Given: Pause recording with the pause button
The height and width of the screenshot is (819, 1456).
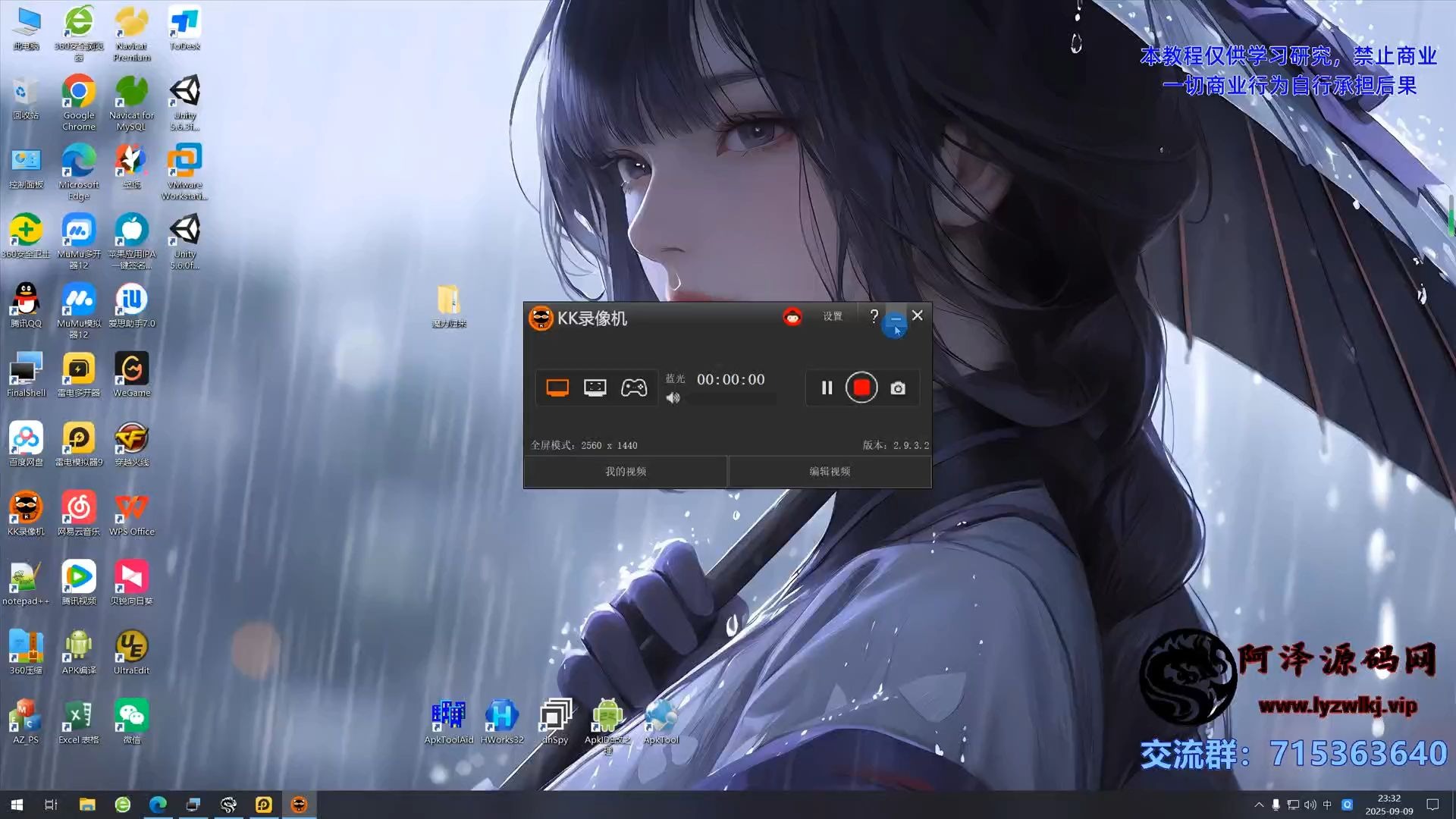Looking at the screenshot, I should [827, 388].
